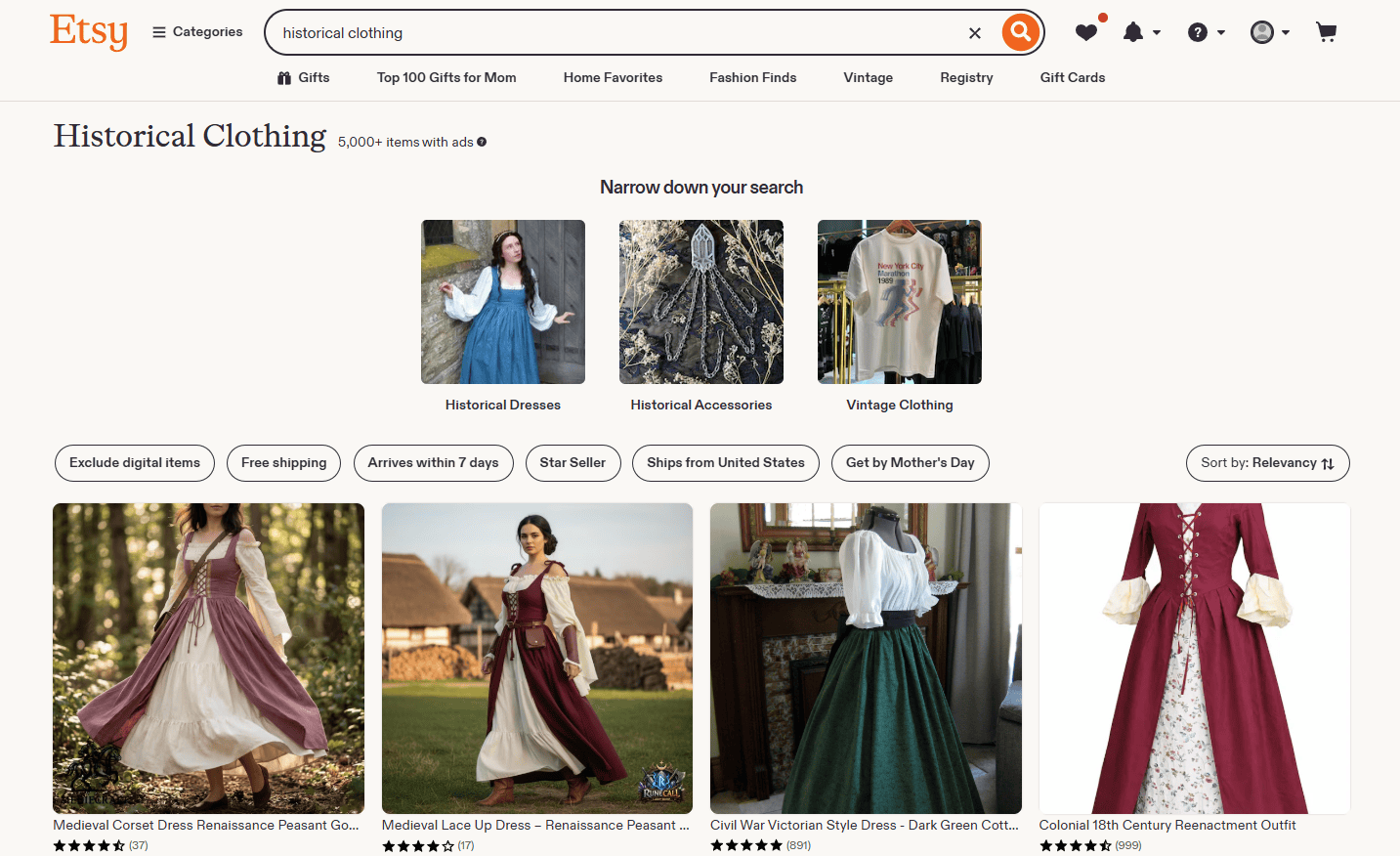Image resolution: width=1400 pixels, height=856 pixels.
Task: Open your favorites with the heart icon
Action: coord(1086,32)
